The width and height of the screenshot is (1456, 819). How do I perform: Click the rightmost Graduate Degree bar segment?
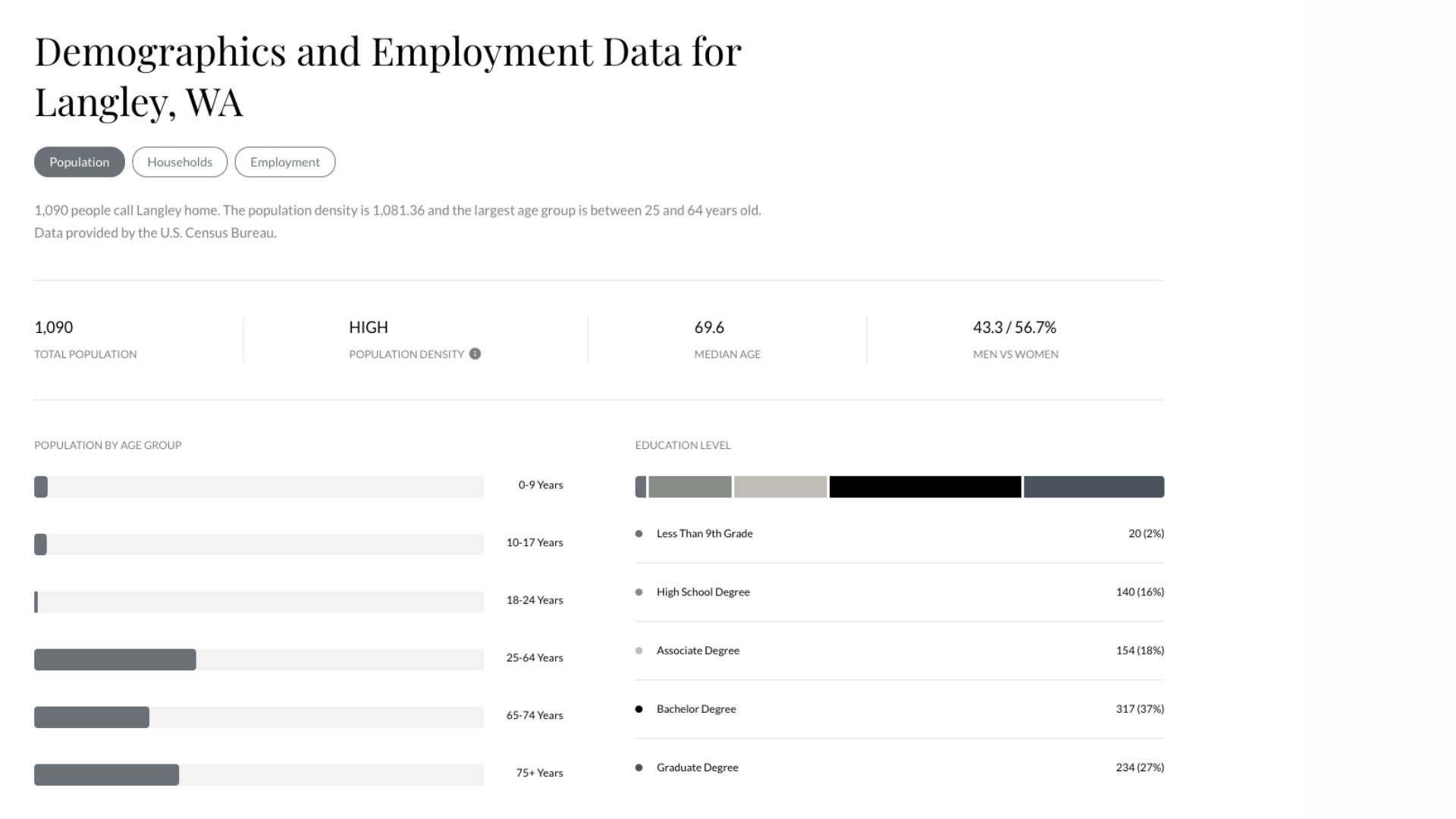(x=1094, y=487)
